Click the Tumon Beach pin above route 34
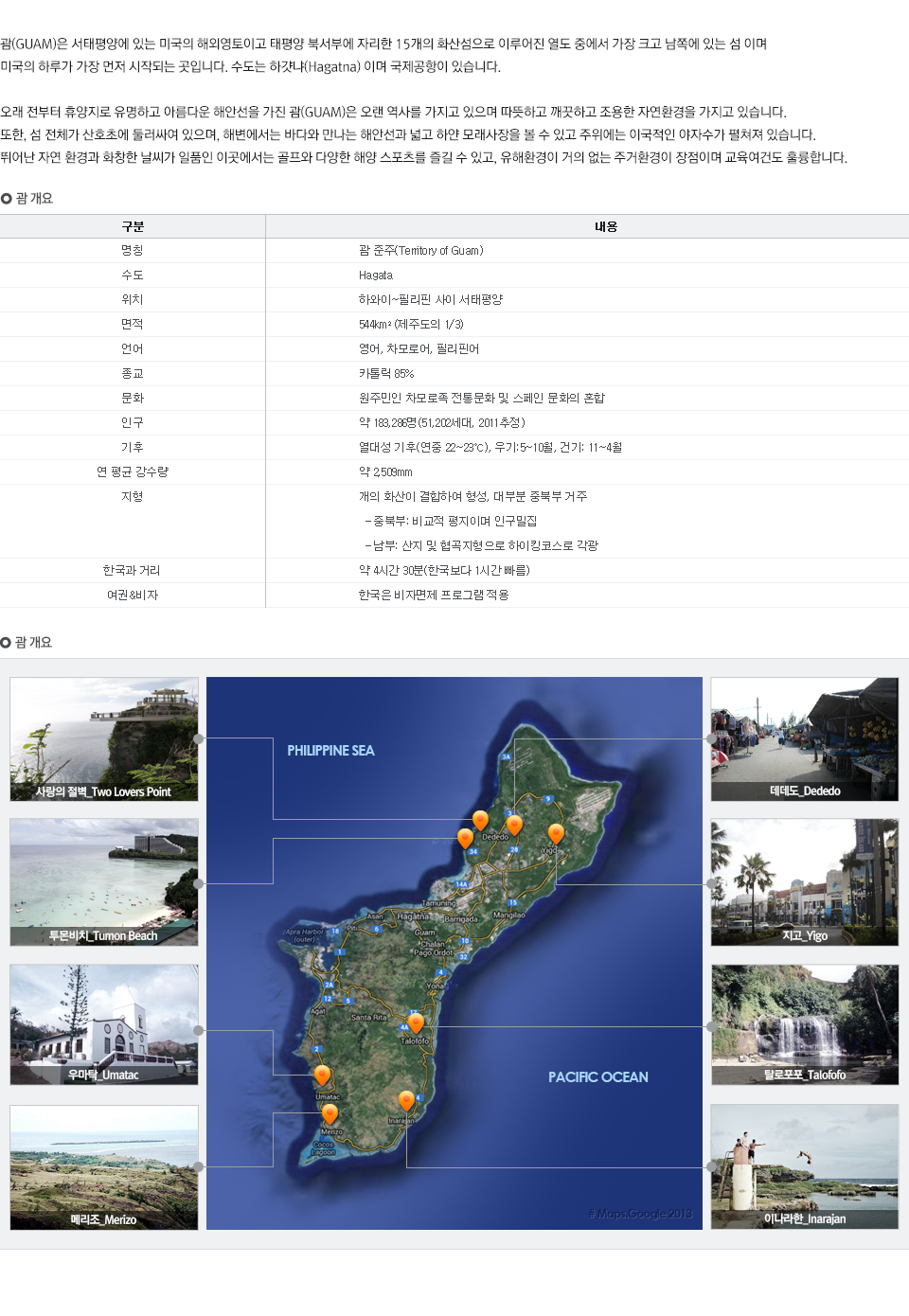This screenshot has height=1316, width=909. point(465,838)
